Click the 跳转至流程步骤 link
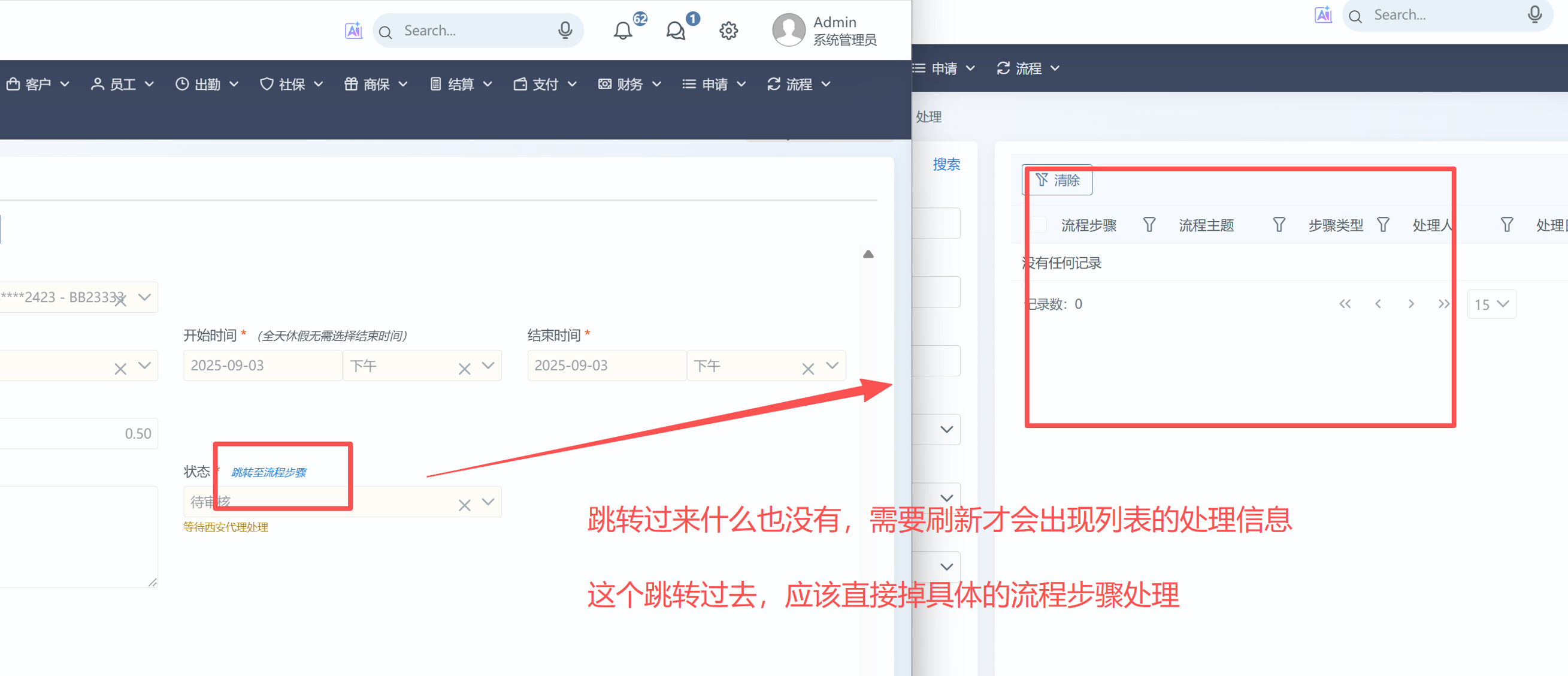This screenshot has width=1568, height=676. [268, 472]
